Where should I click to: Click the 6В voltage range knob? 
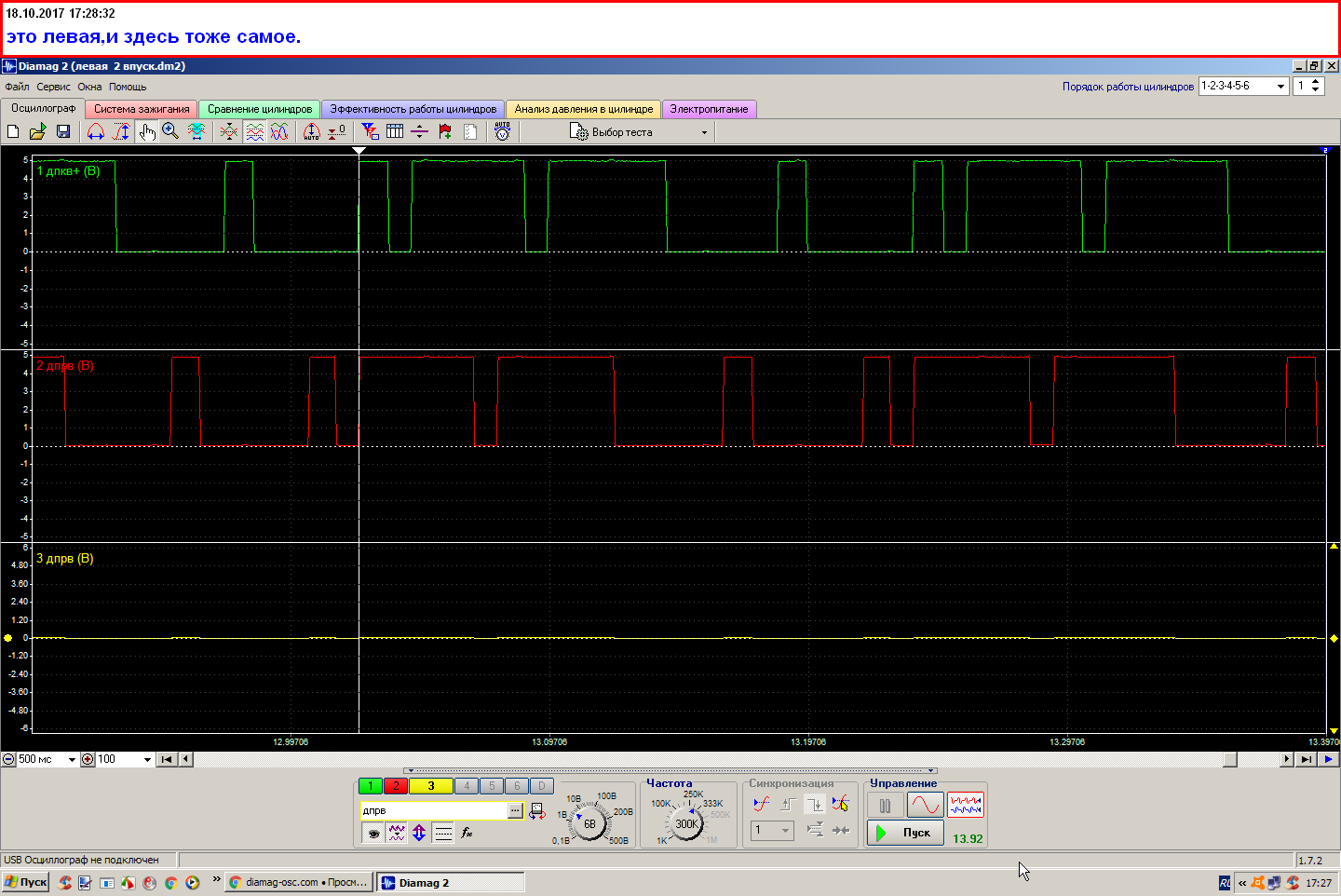589,823
